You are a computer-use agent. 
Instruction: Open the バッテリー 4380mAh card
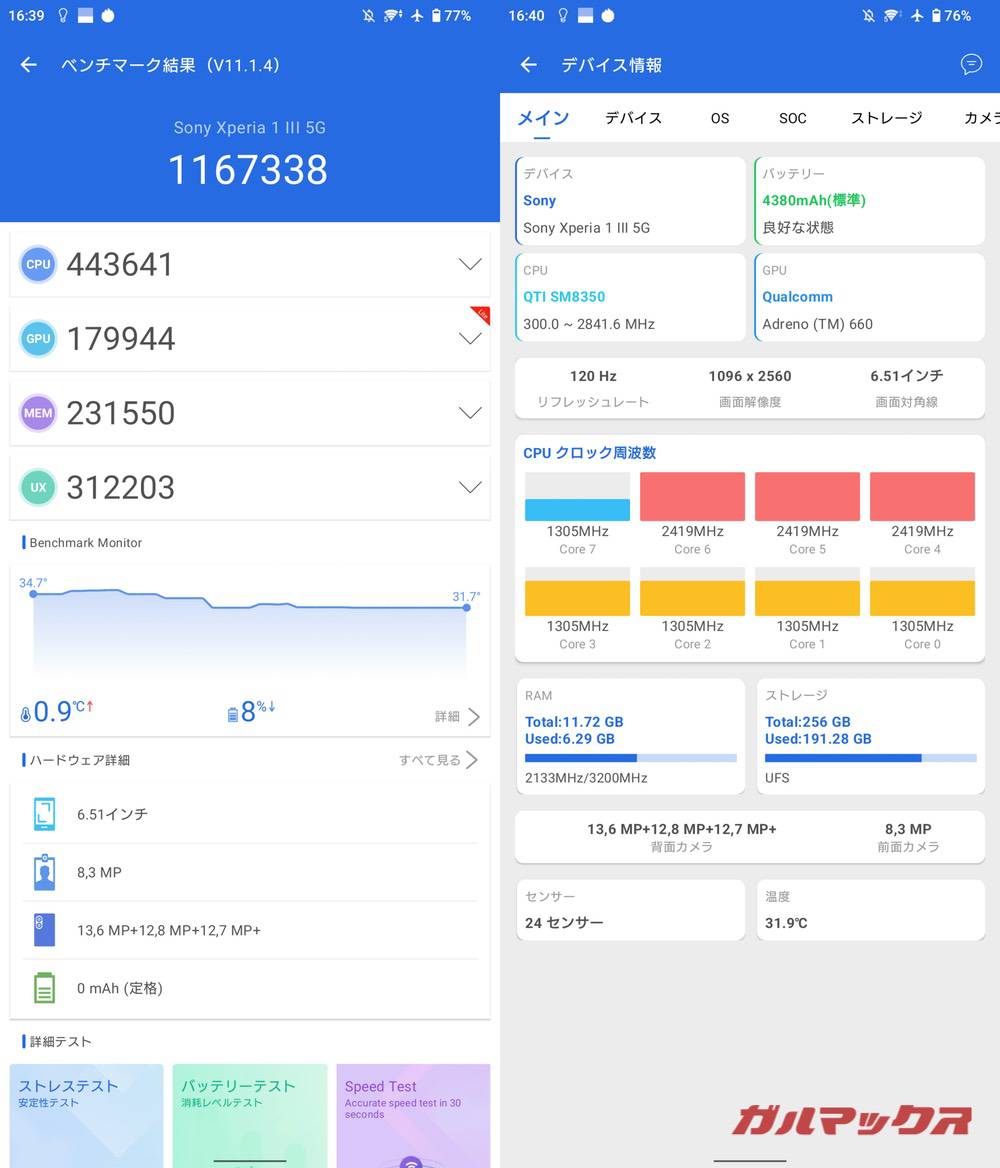point(870,200)
